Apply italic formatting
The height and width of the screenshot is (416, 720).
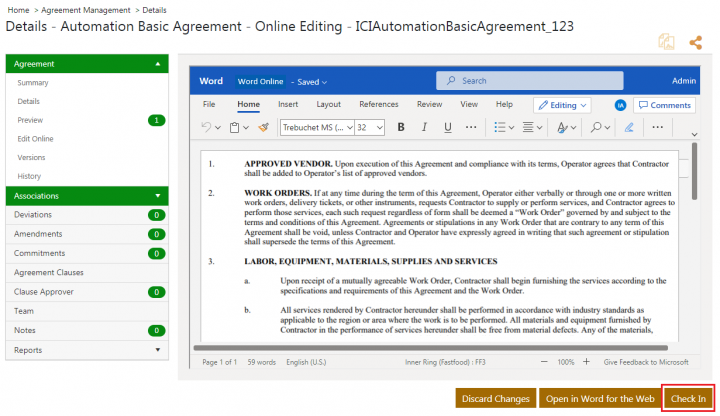click(x=423, y=127)
